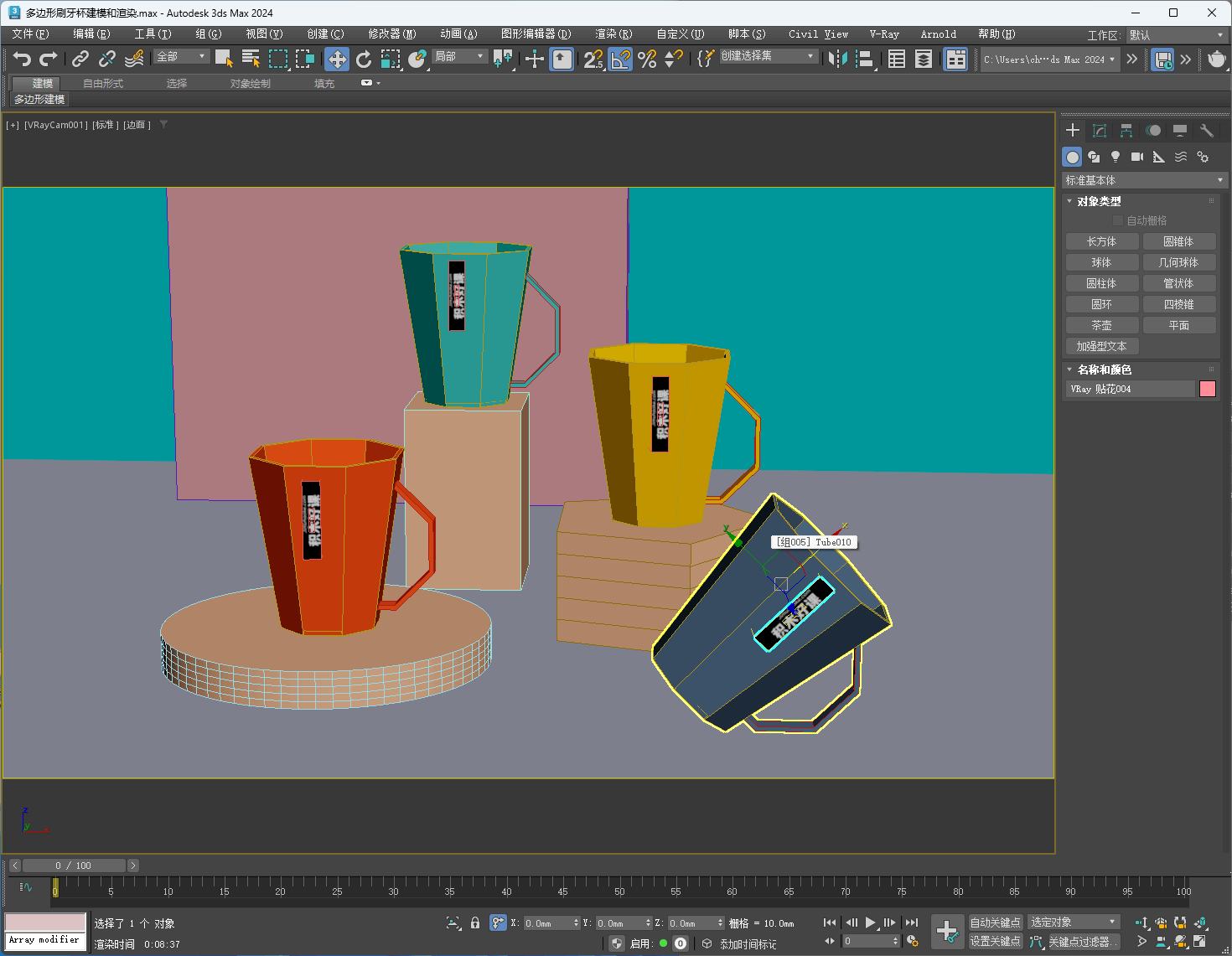This screenshot has height=956, width=1232.
Task: Select the Cameras creation category
Action: 1137,157
